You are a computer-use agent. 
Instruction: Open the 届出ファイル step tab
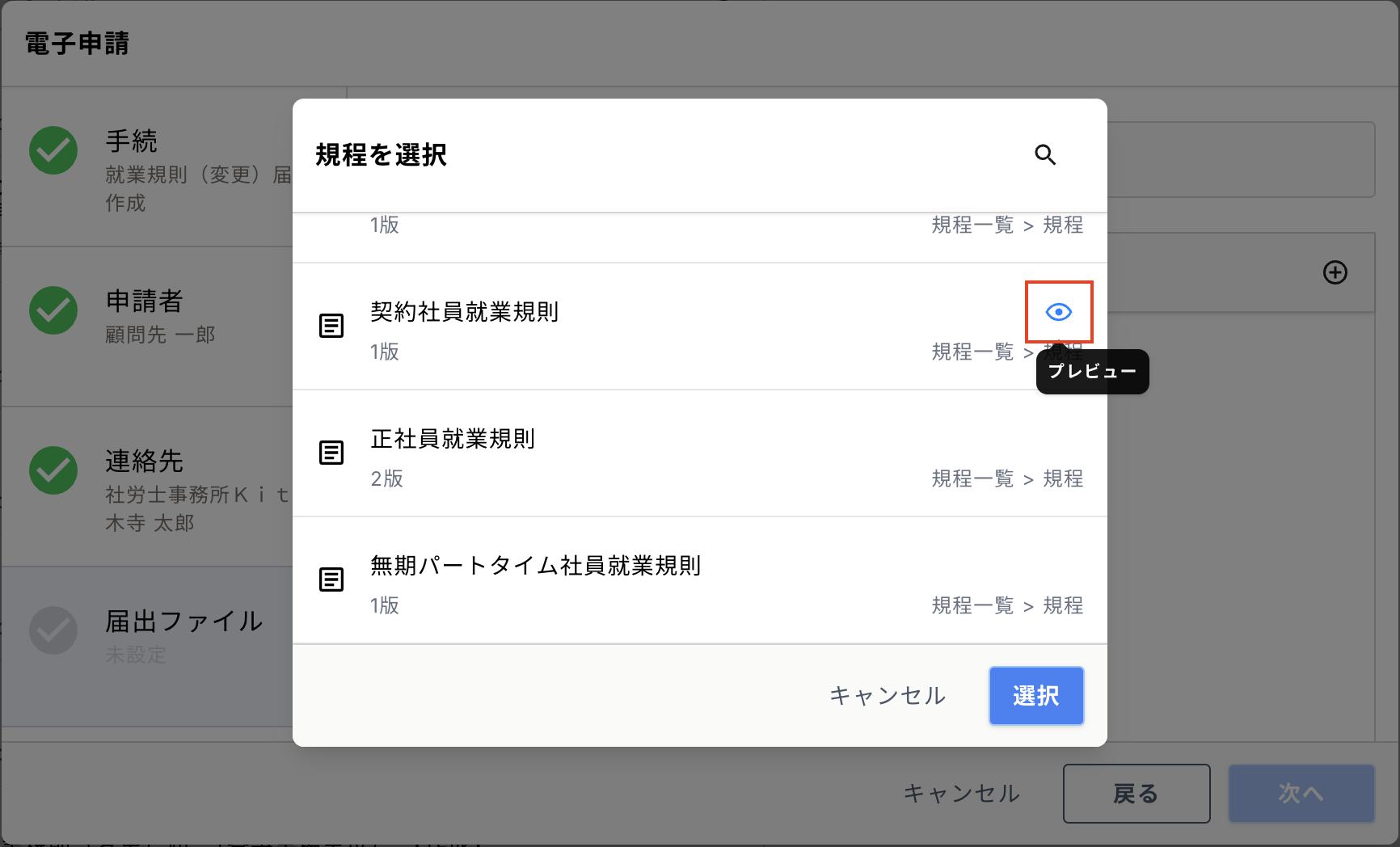pyautogui.click(x=183, y=622)
